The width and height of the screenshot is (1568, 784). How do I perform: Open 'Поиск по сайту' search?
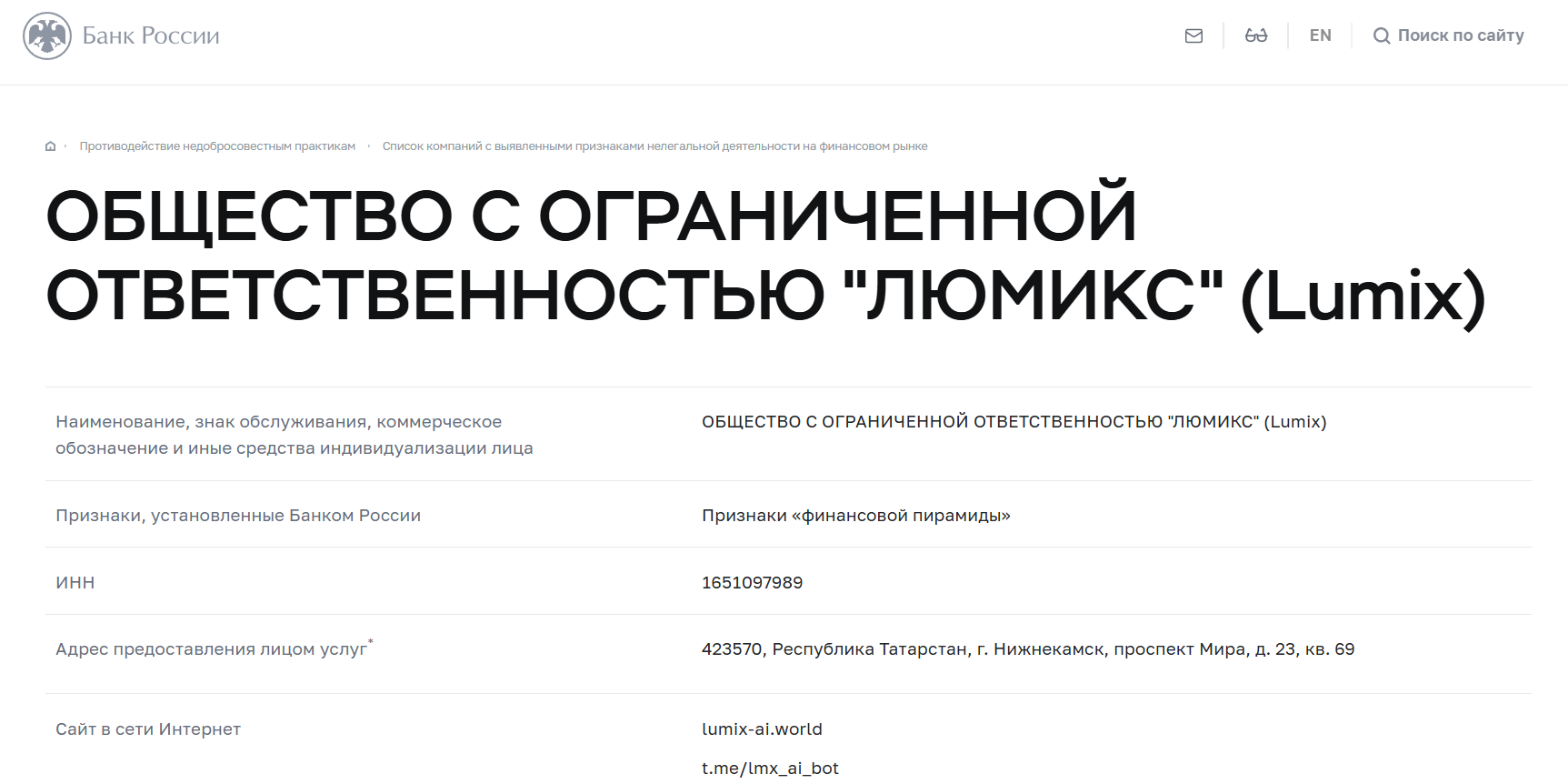[1461, 35]
